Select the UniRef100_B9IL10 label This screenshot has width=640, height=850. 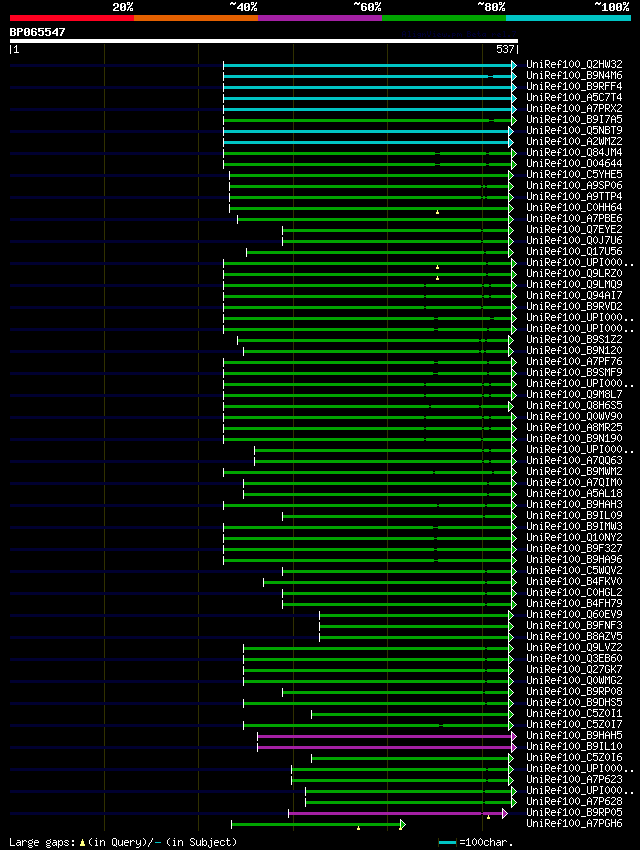pyautogui.click(x=574, y=746)
